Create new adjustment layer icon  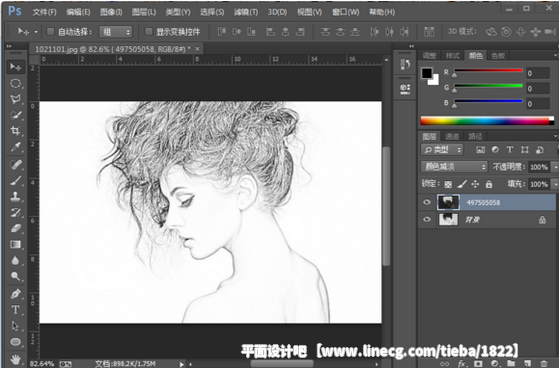[494, 364]
